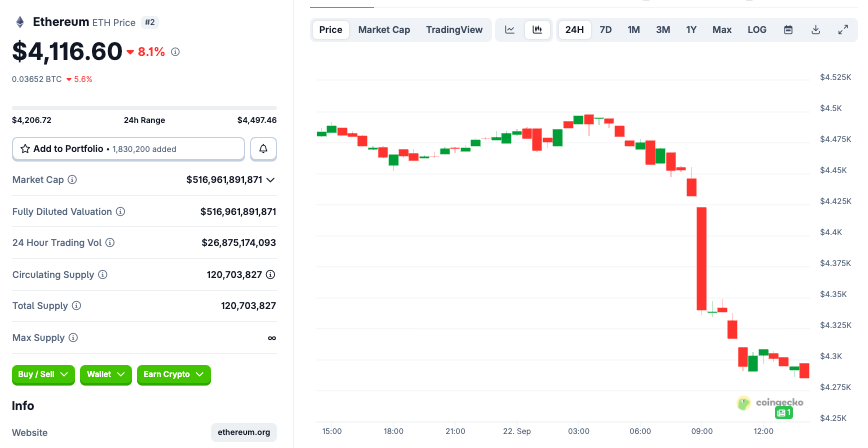This screenshot has height=448, width=868.
Task: Expand the Earn Crypto dropdown
Action: point(174,374)
